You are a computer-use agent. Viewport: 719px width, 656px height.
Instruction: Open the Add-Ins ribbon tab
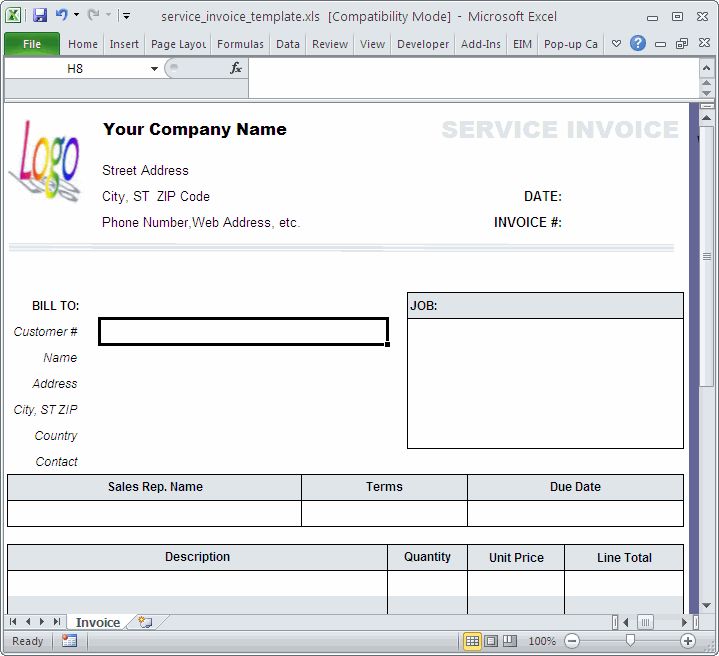point(481,44)
